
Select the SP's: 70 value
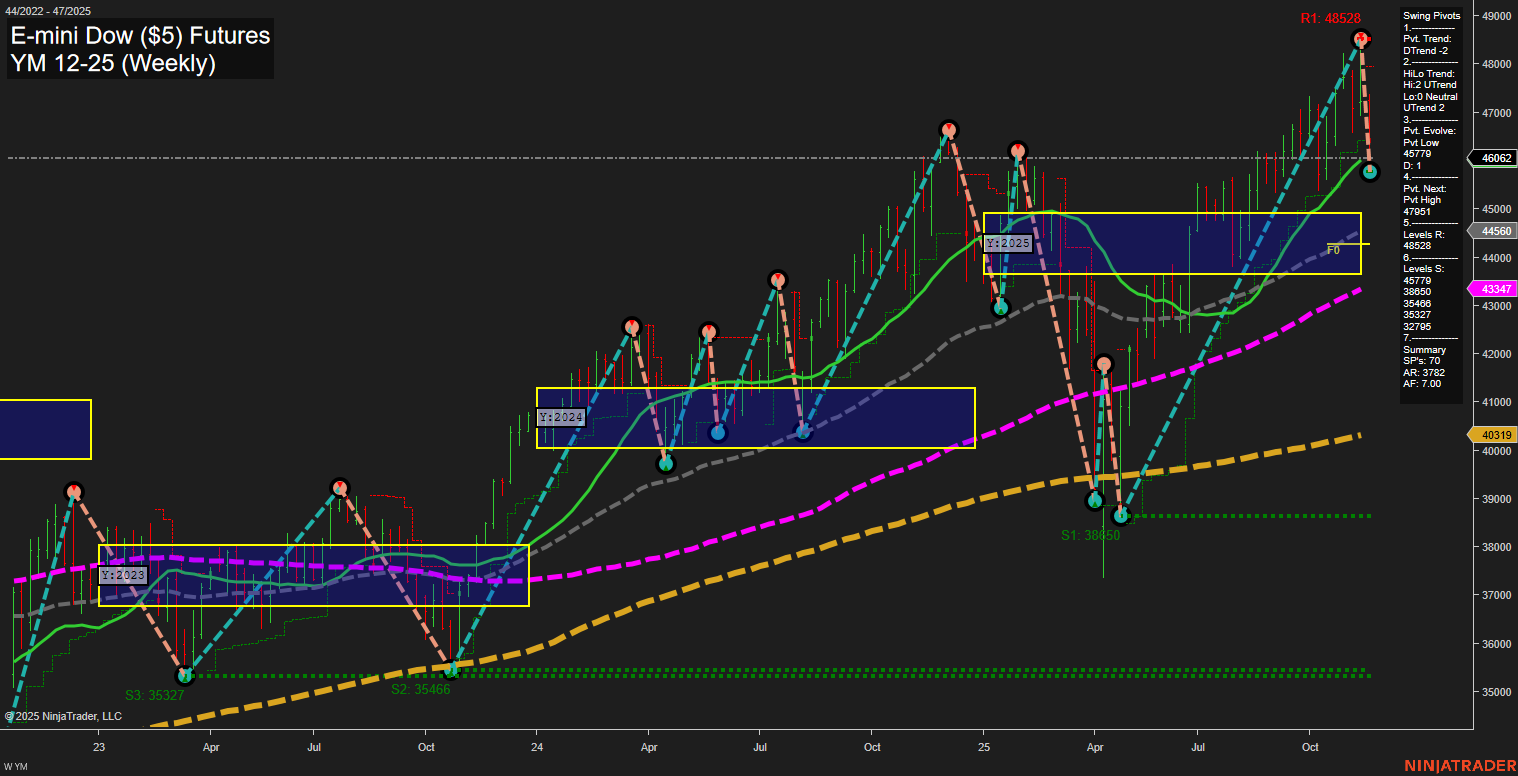coord(1421,361)
